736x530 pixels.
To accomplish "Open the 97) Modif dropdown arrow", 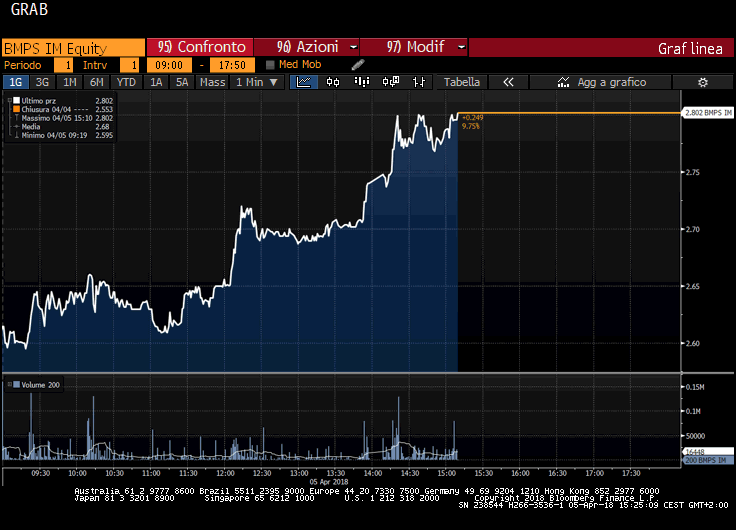I will click(461, 47).
